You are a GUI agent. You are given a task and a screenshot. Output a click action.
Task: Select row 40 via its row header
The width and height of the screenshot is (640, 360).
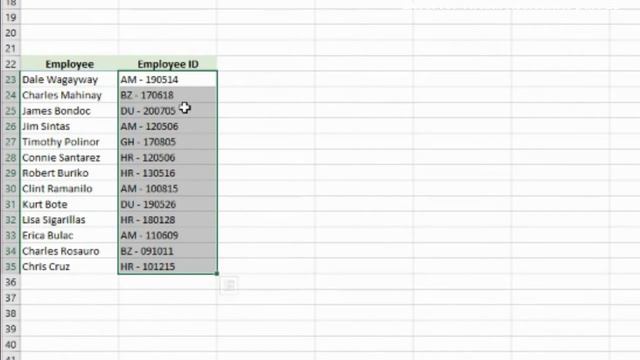tap(11, 344)
